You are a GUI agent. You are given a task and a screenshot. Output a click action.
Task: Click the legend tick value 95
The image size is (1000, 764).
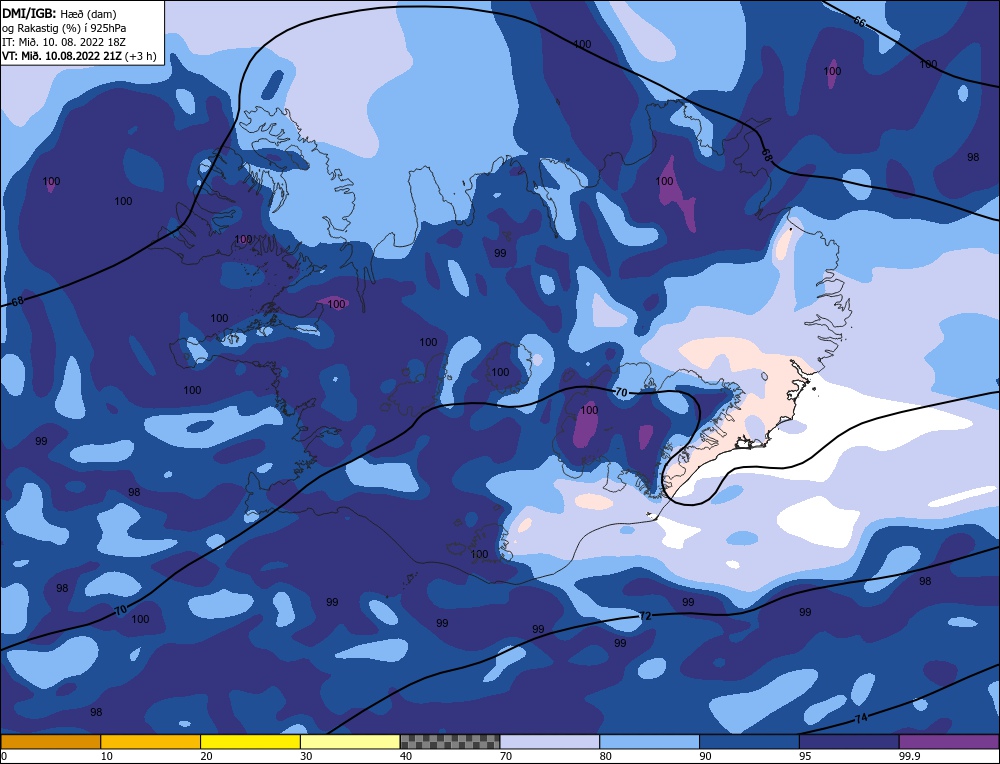click(x=805, y=756)
